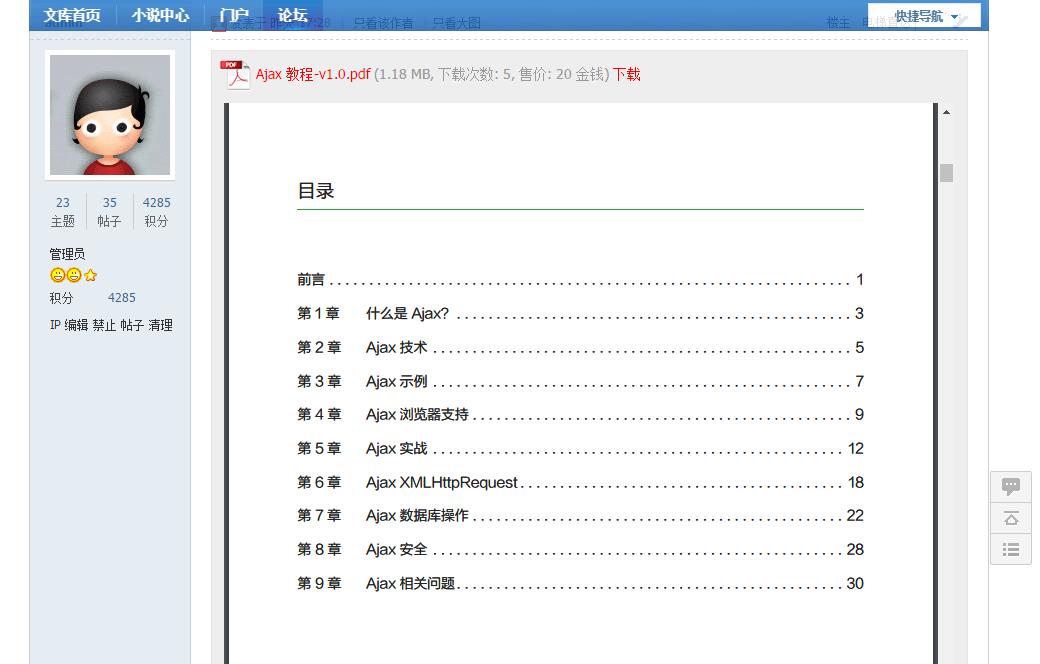Select contents entry 第6章 Ajax XMLHttpRequest
The image size is (1040, 664).
pyautogui.click(x=580, y=482)
